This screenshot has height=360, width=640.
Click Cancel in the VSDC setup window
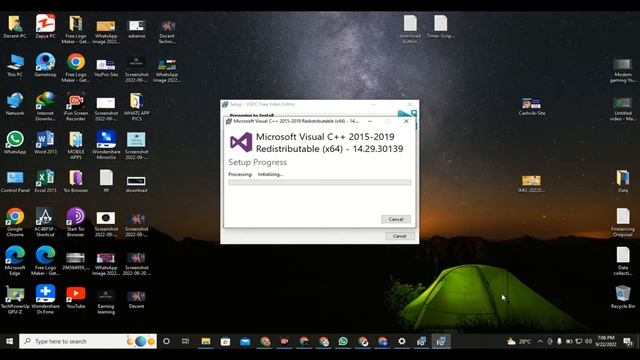[399, 236]
